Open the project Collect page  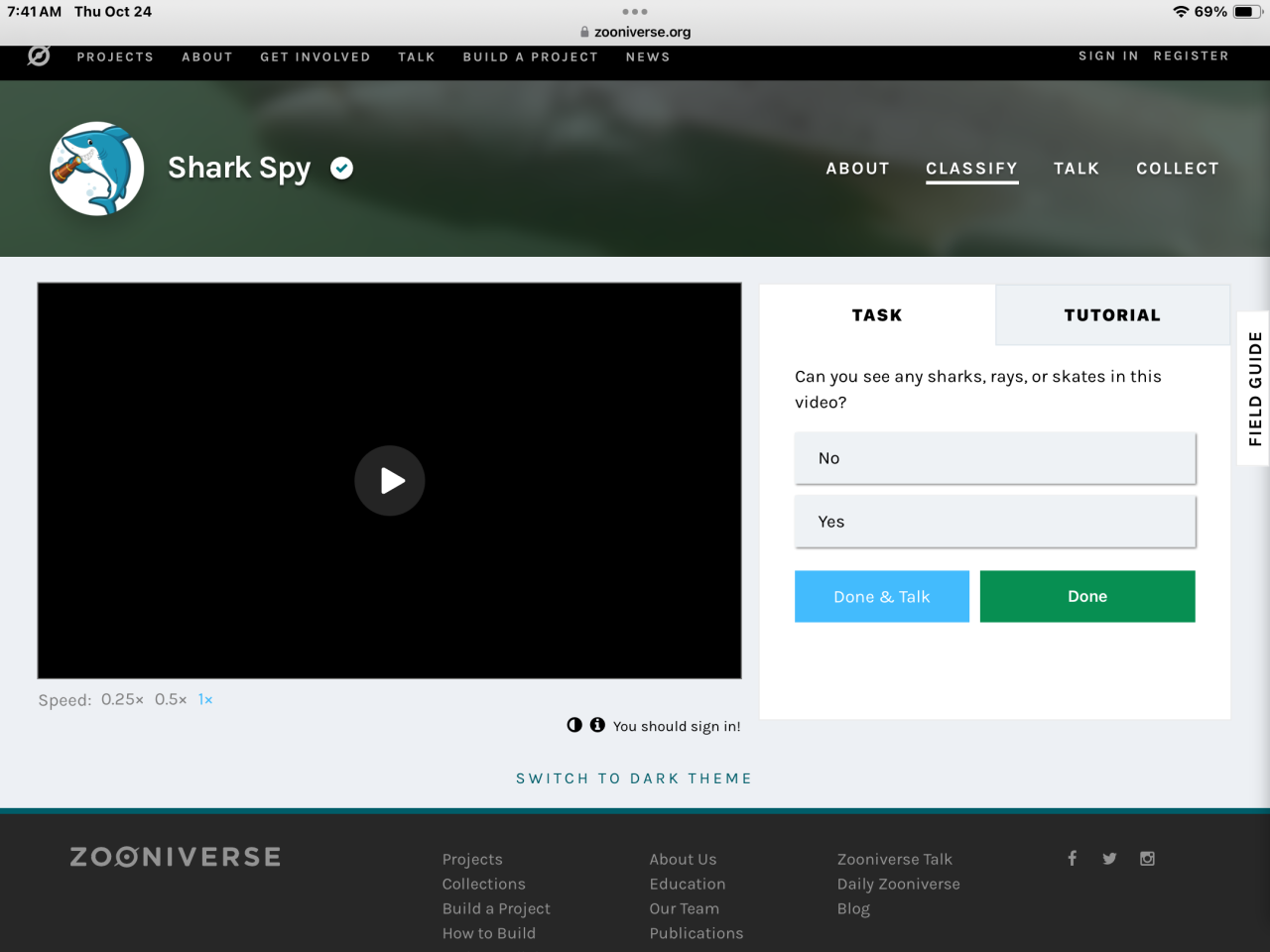coord(1178,169)
